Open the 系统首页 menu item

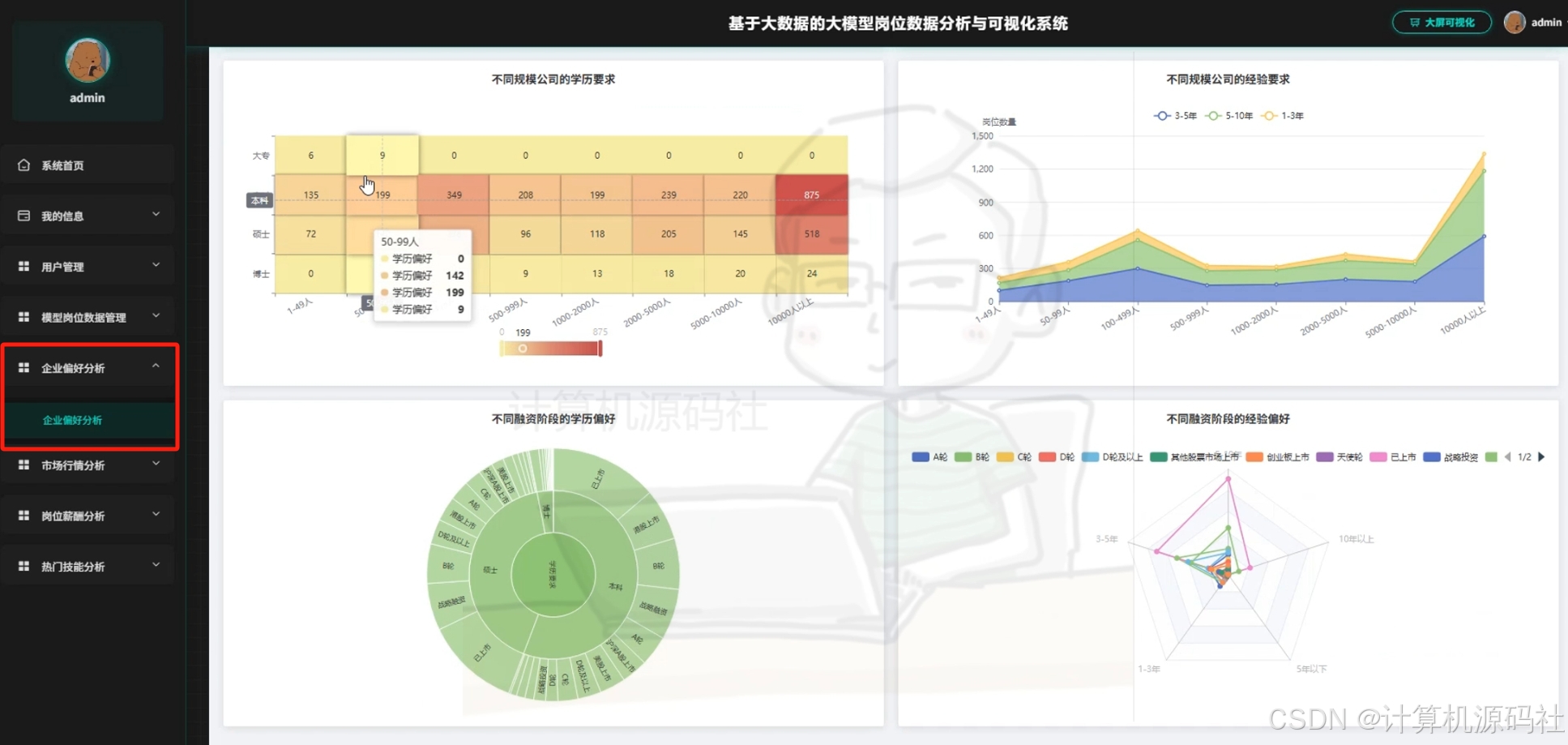coord(88,165)
